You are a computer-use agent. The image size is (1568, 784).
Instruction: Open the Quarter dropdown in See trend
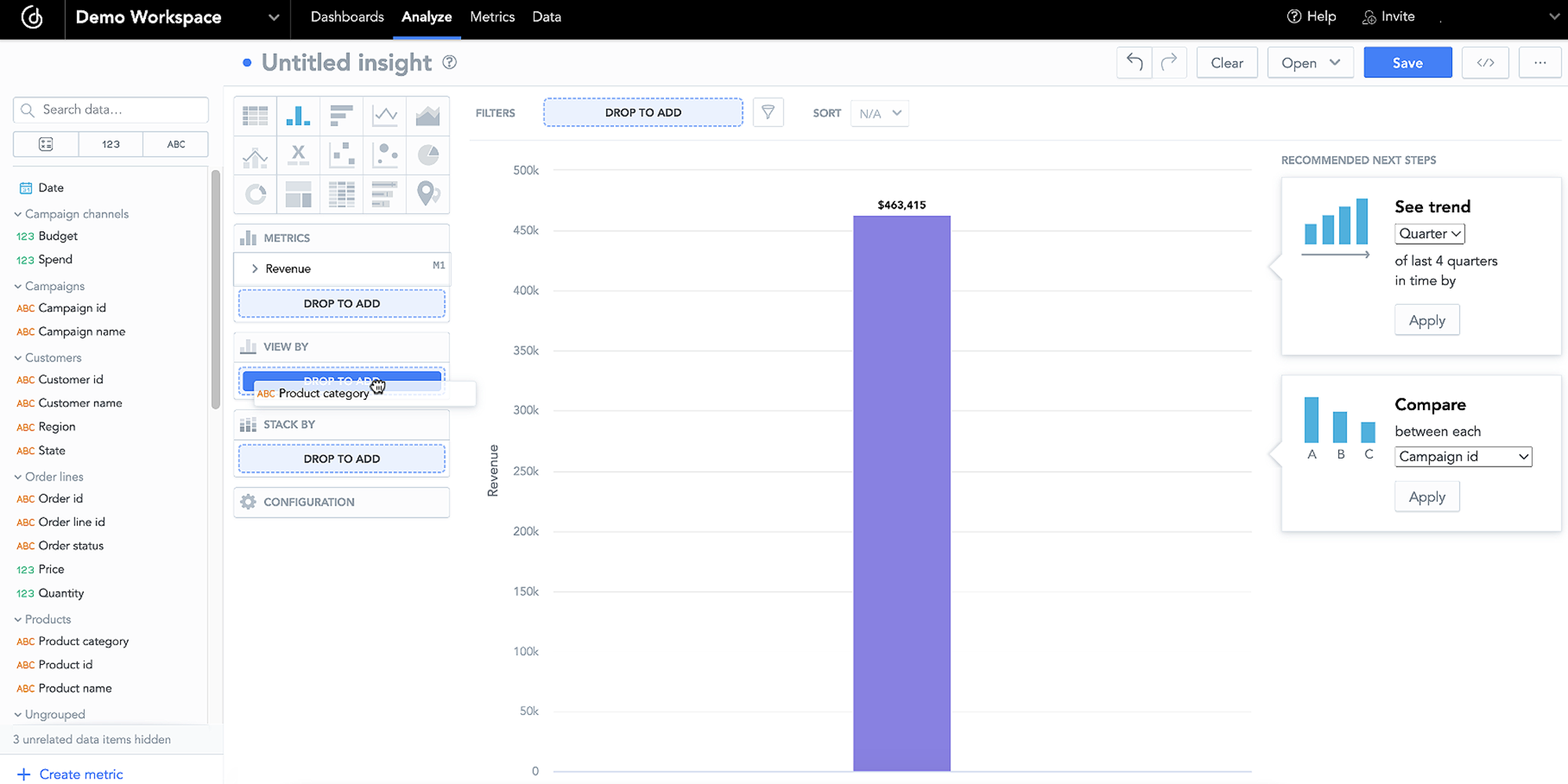(x=1428, y=234)
